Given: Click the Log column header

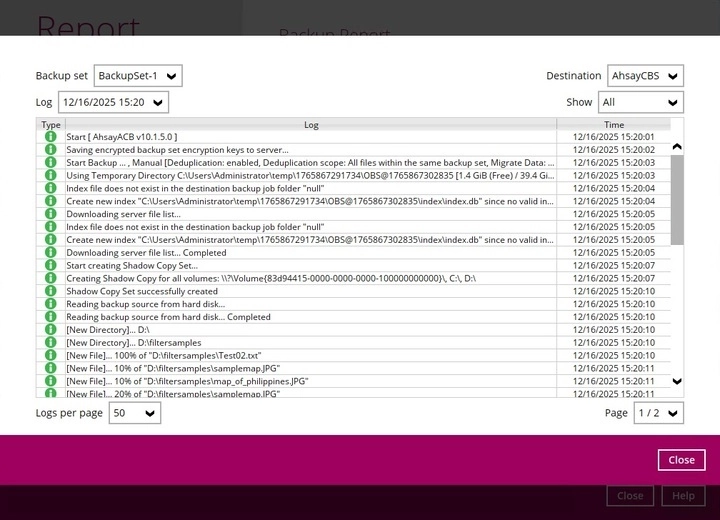Looking at the screenshot, I should point(311,125).
